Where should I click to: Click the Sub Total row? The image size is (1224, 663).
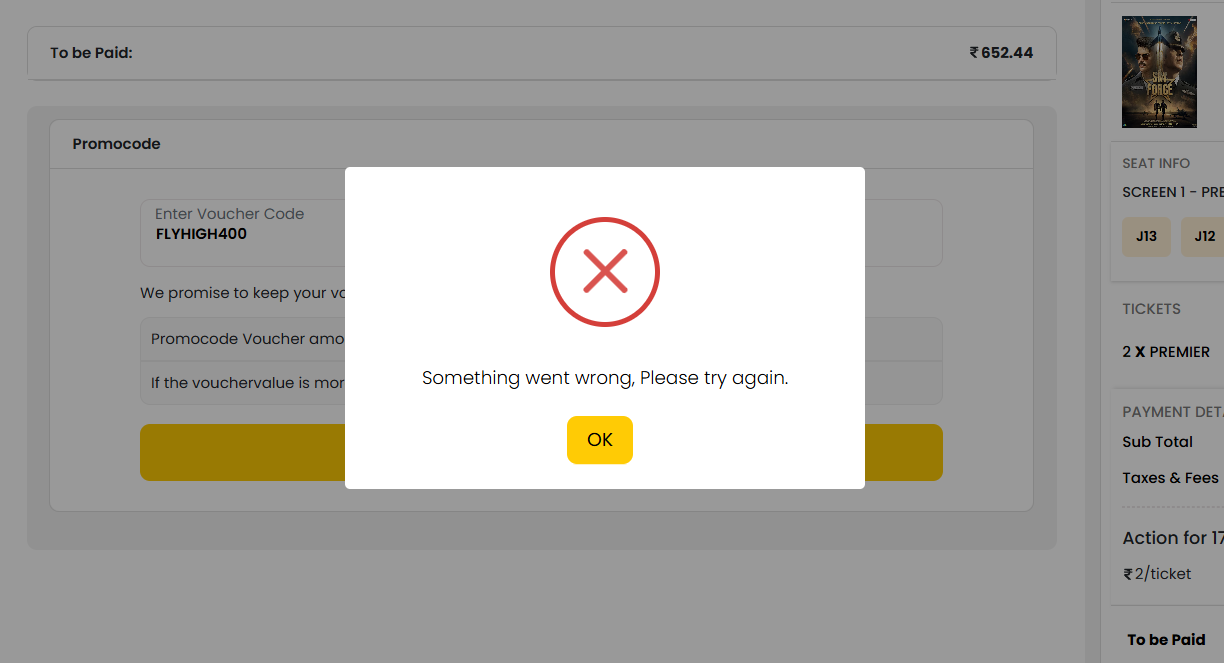(1172, 442)
